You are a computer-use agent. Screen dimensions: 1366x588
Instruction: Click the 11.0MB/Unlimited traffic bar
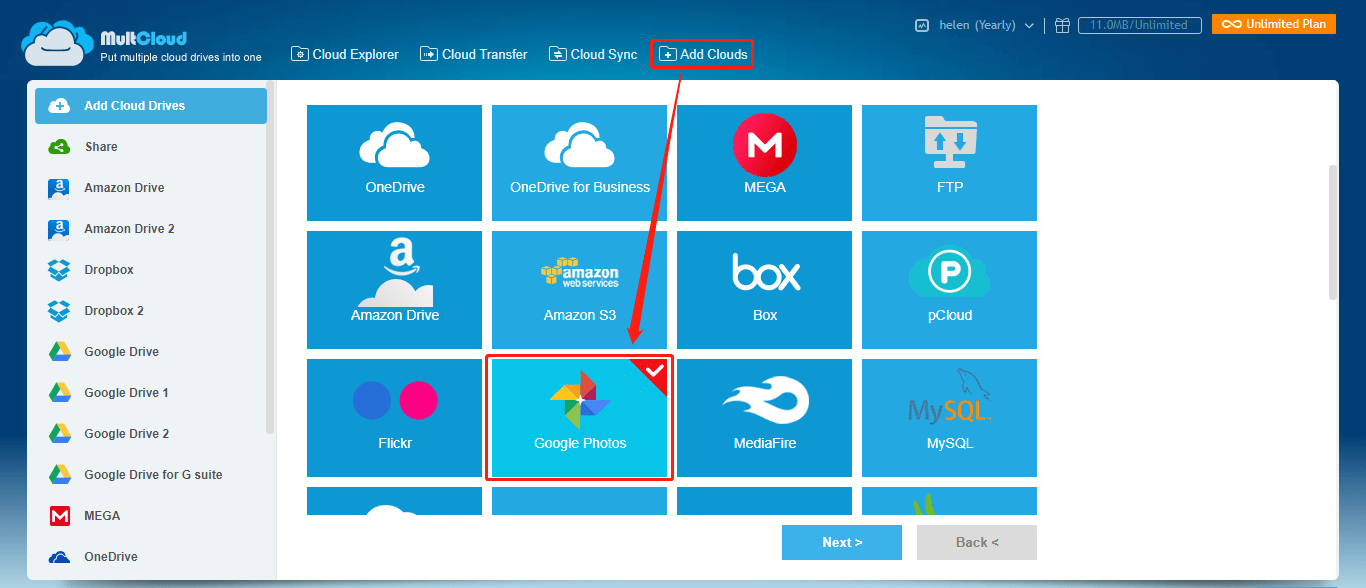(1138, 25)
